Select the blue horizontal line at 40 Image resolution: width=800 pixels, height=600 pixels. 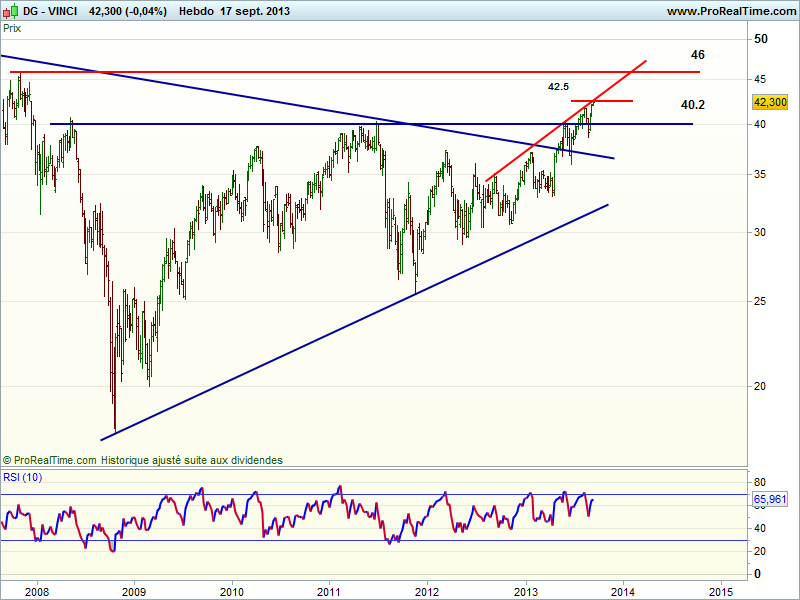click(250, 124)
